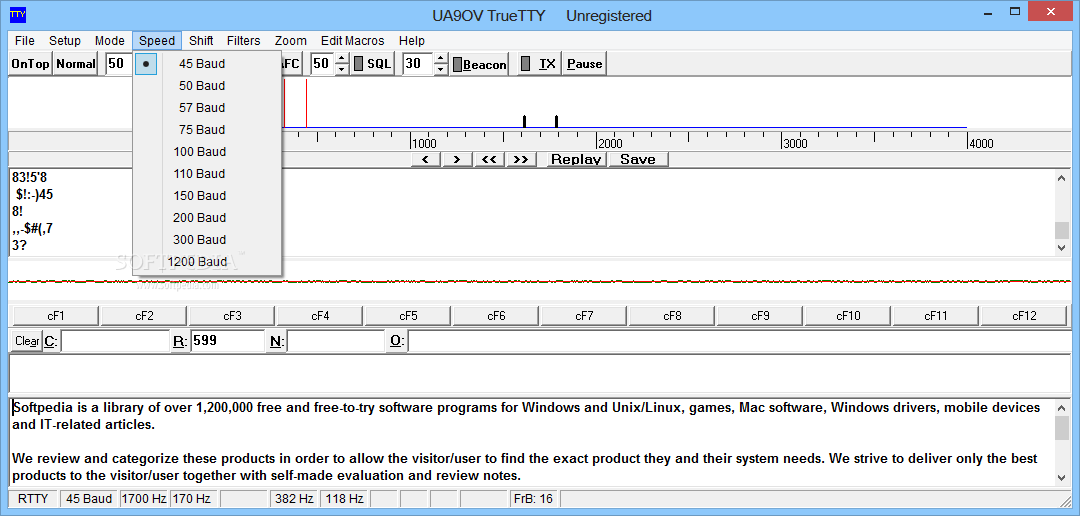This screenshot has width=1080, height=516.
Task: Click the Pause button
Action: (x=585, y=64)
